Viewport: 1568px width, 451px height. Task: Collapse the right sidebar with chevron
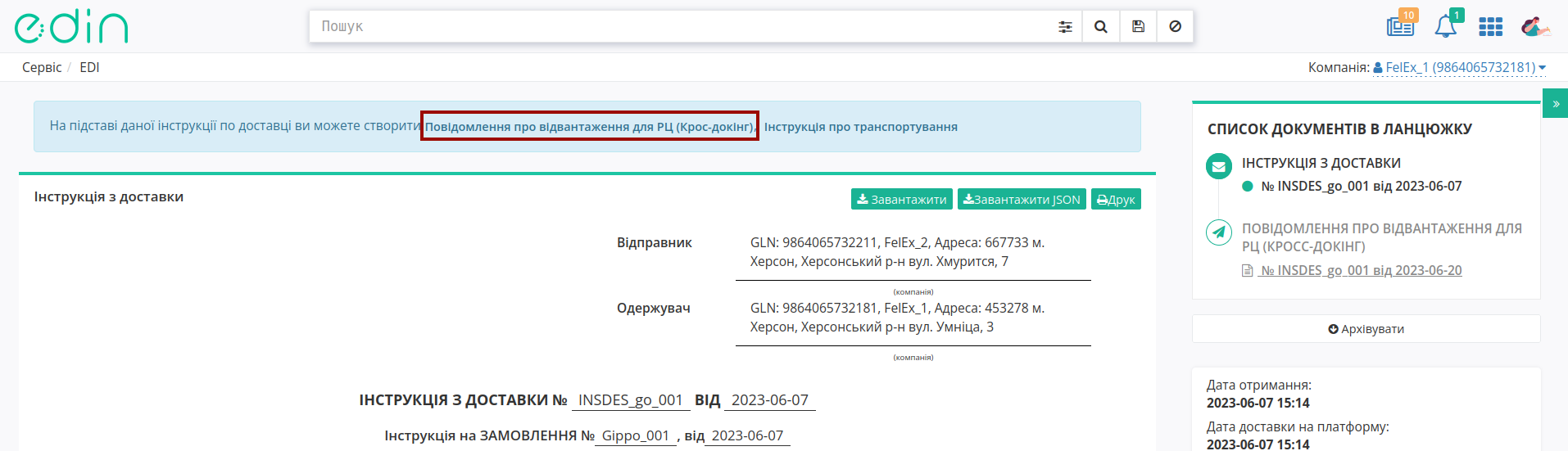(x=1555, y=104)
